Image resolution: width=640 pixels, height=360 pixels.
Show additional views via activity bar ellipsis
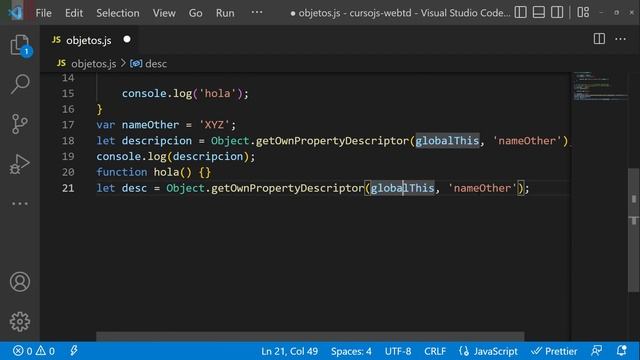(20, 203)
